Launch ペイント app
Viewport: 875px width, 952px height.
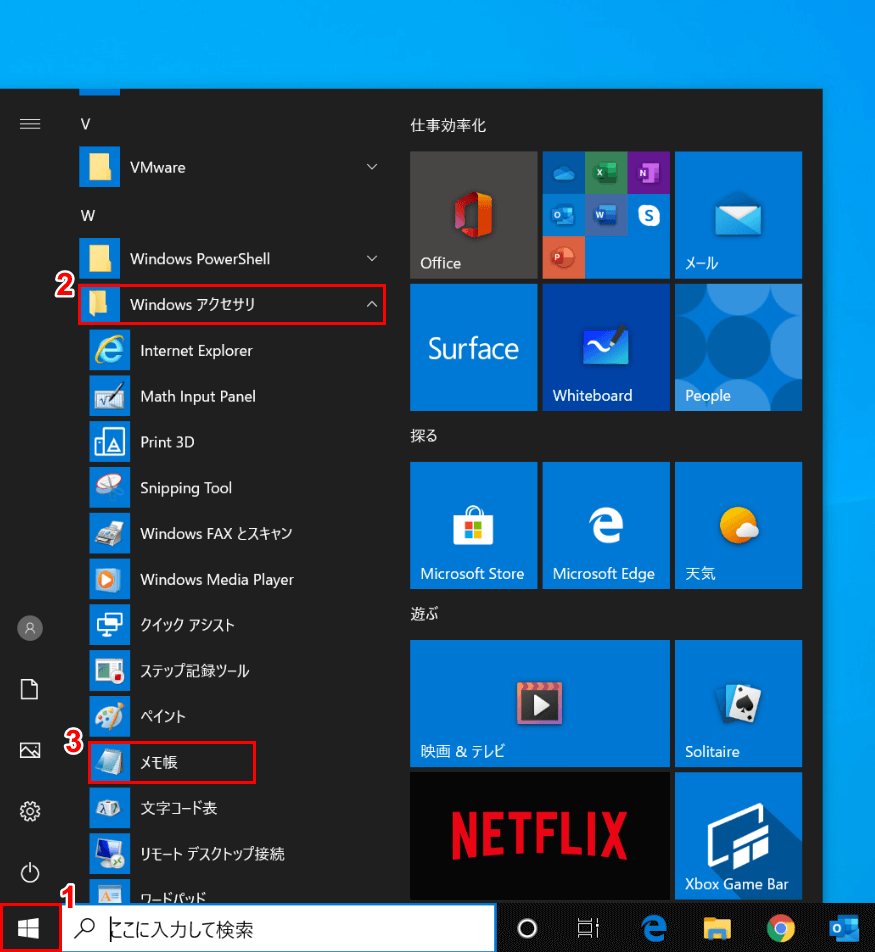[x=237, y=716]
